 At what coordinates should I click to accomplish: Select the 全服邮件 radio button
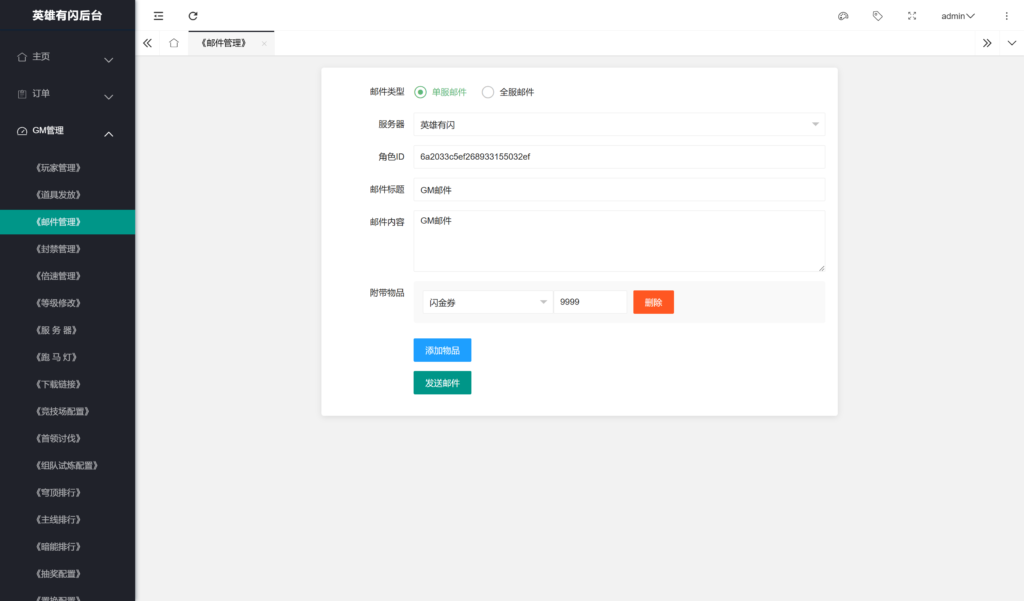(x=488, y=92)
